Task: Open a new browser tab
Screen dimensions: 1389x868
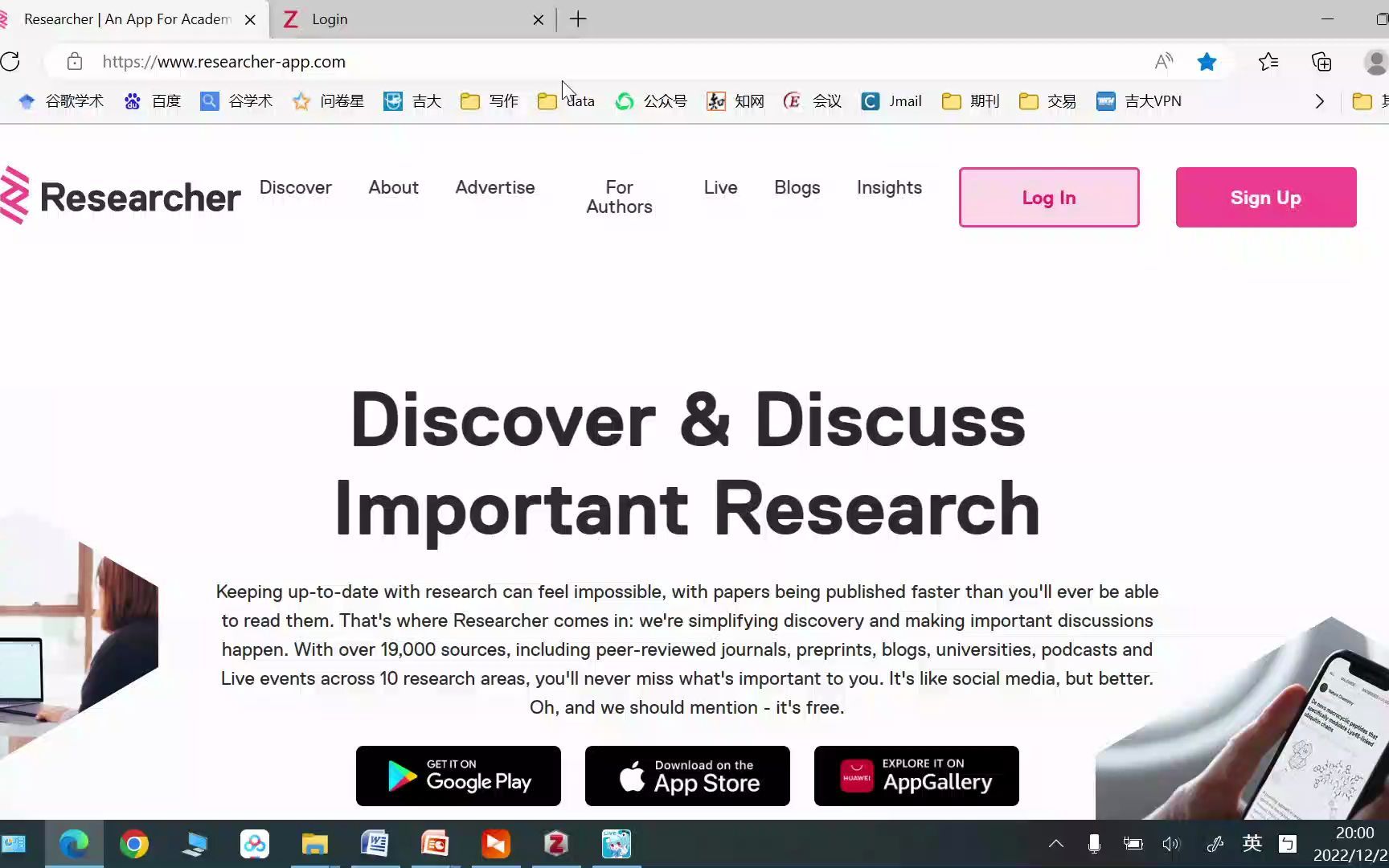Action: (x=578, y=19)
